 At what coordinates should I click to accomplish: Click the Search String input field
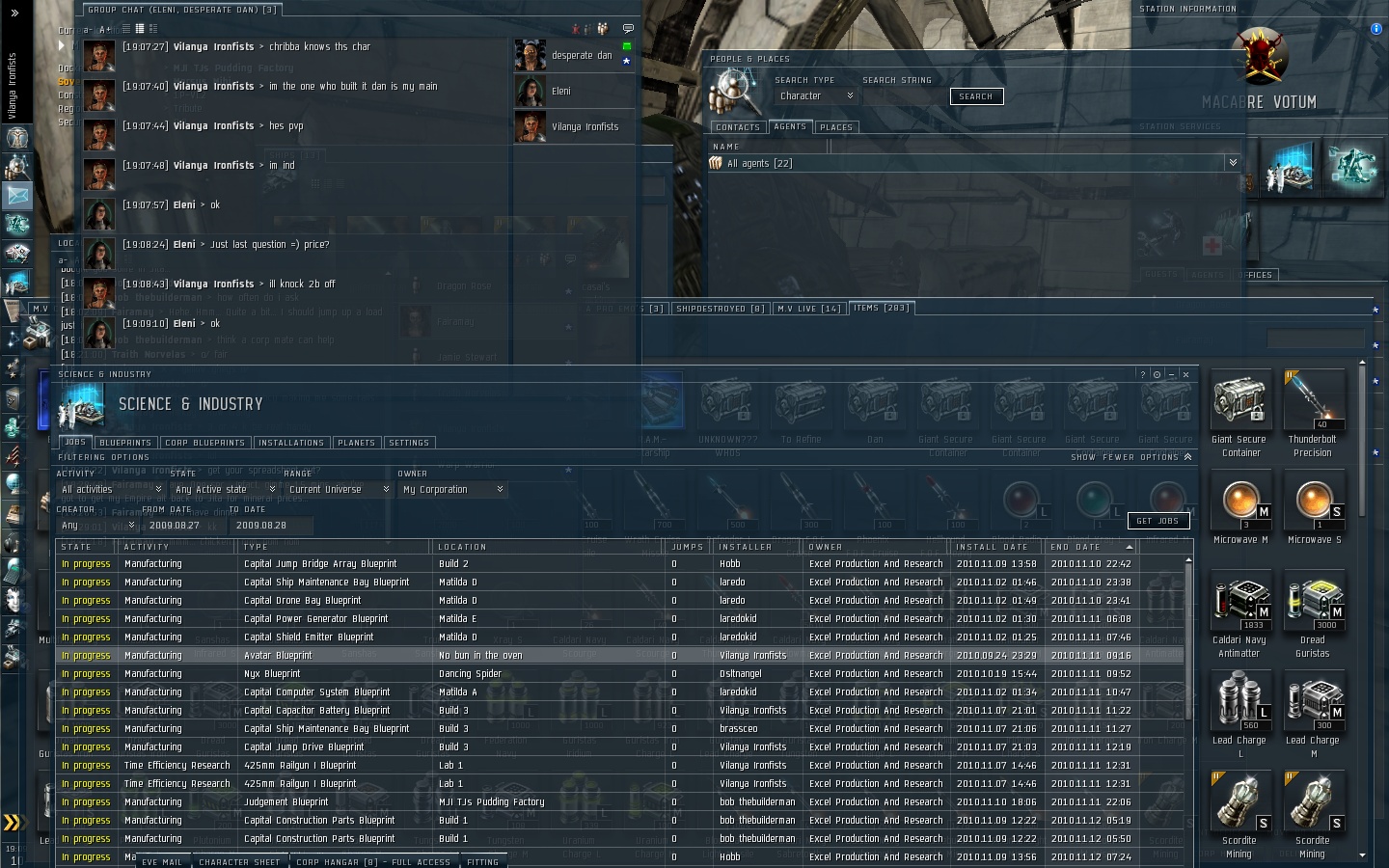(904, 96)
